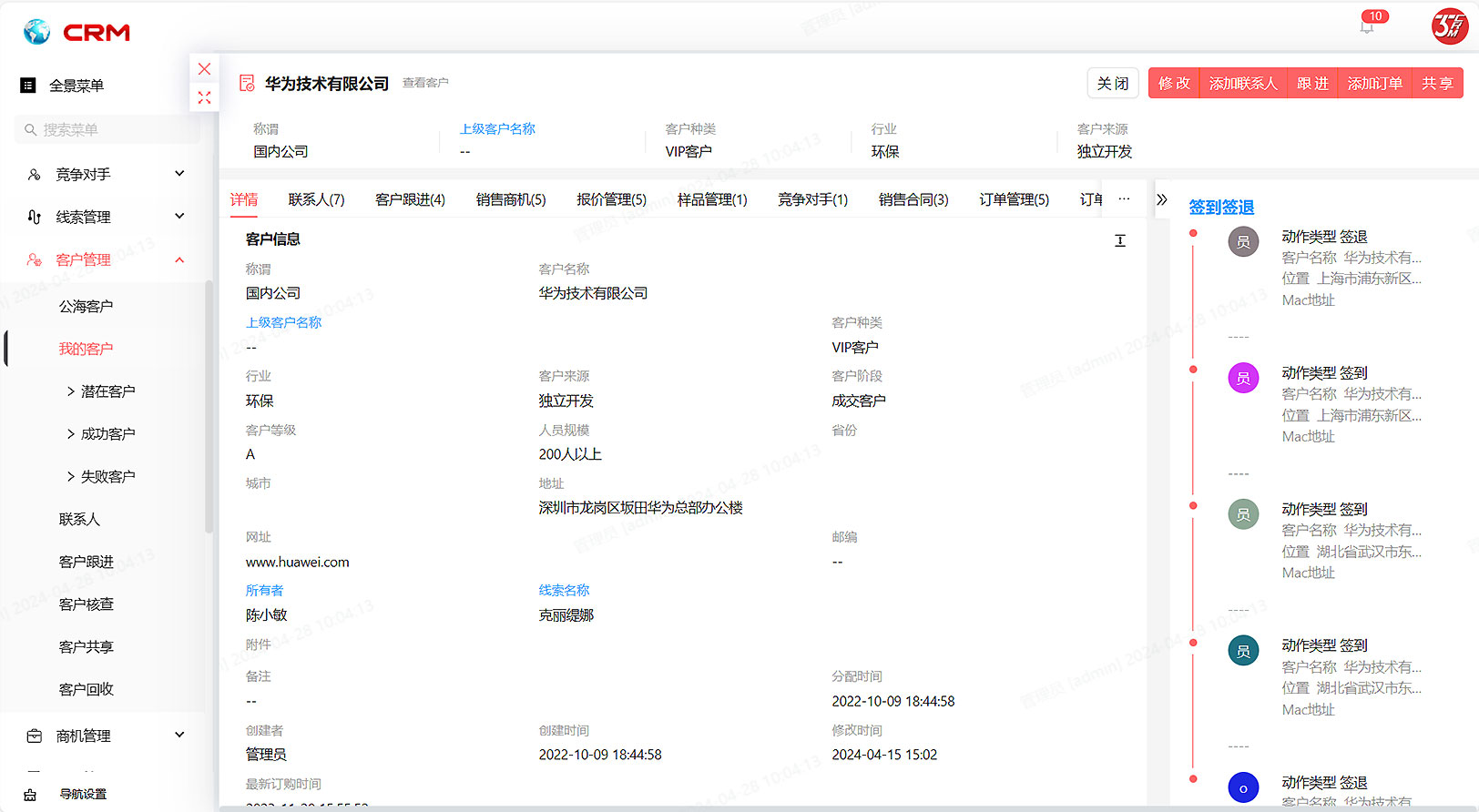This screenshot has width=1479, height=812.
Task: Open the 销售商机(5) tab
Action: click(x=511, y=199)
